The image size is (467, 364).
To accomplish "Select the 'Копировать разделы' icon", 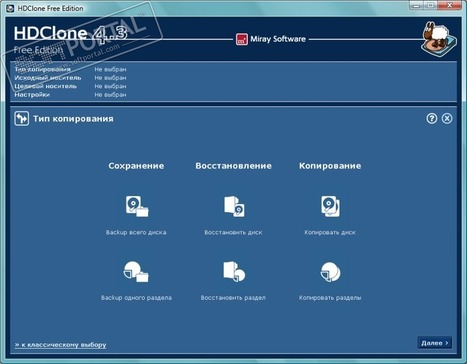I will click(330, 272).
